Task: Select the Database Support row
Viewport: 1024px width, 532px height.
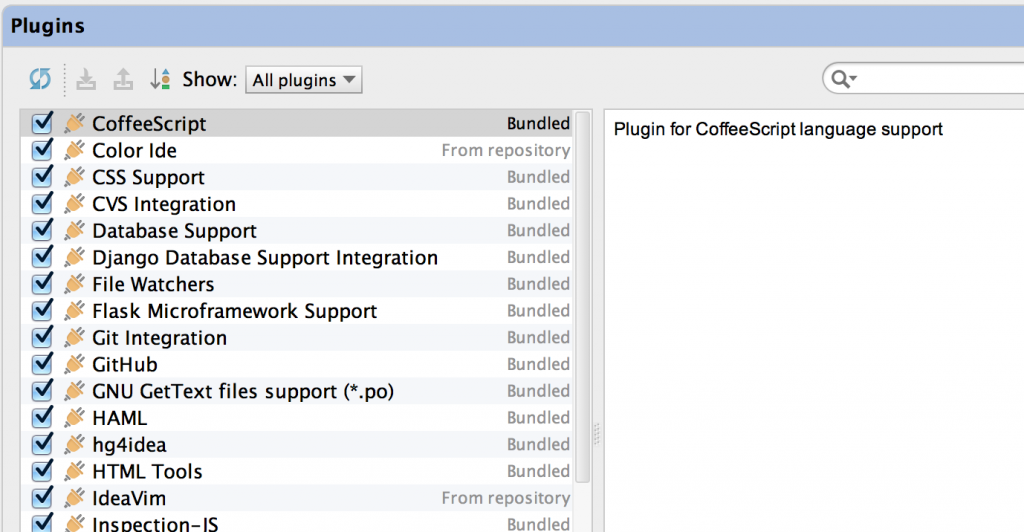Action: pos(296,230)
